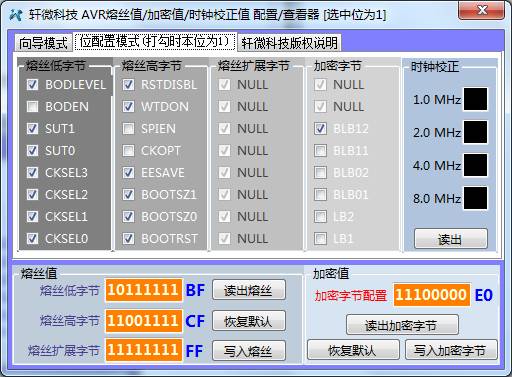The height and width of the screenshot is (377, 512).
Task: Click the BF hex value
Action: tap(195, 290)
